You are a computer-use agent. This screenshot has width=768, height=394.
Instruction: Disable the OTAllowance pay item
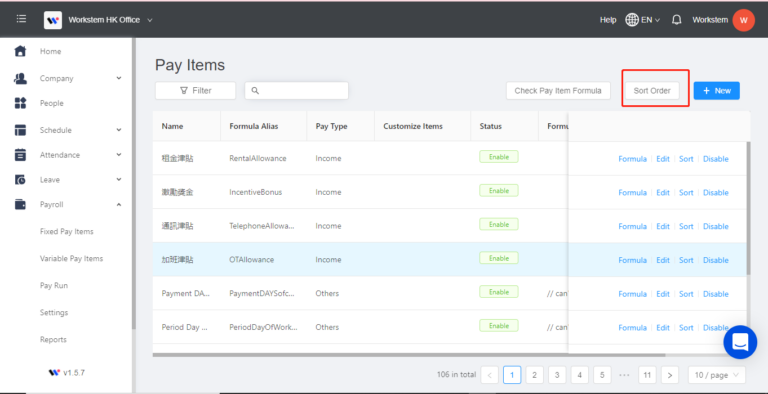click(x=716, y=260)
